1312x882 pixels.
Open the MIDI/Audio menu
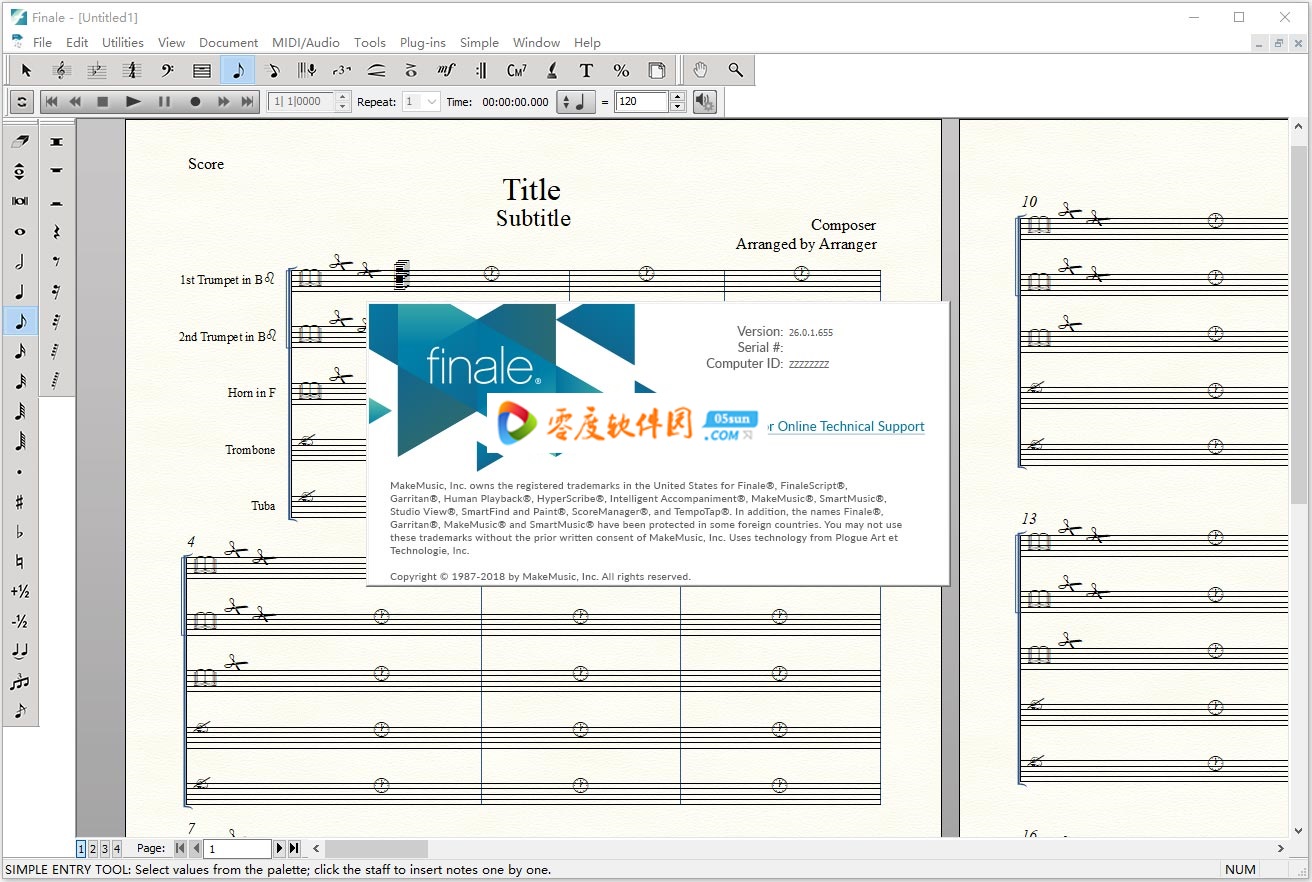coord(306,42)
